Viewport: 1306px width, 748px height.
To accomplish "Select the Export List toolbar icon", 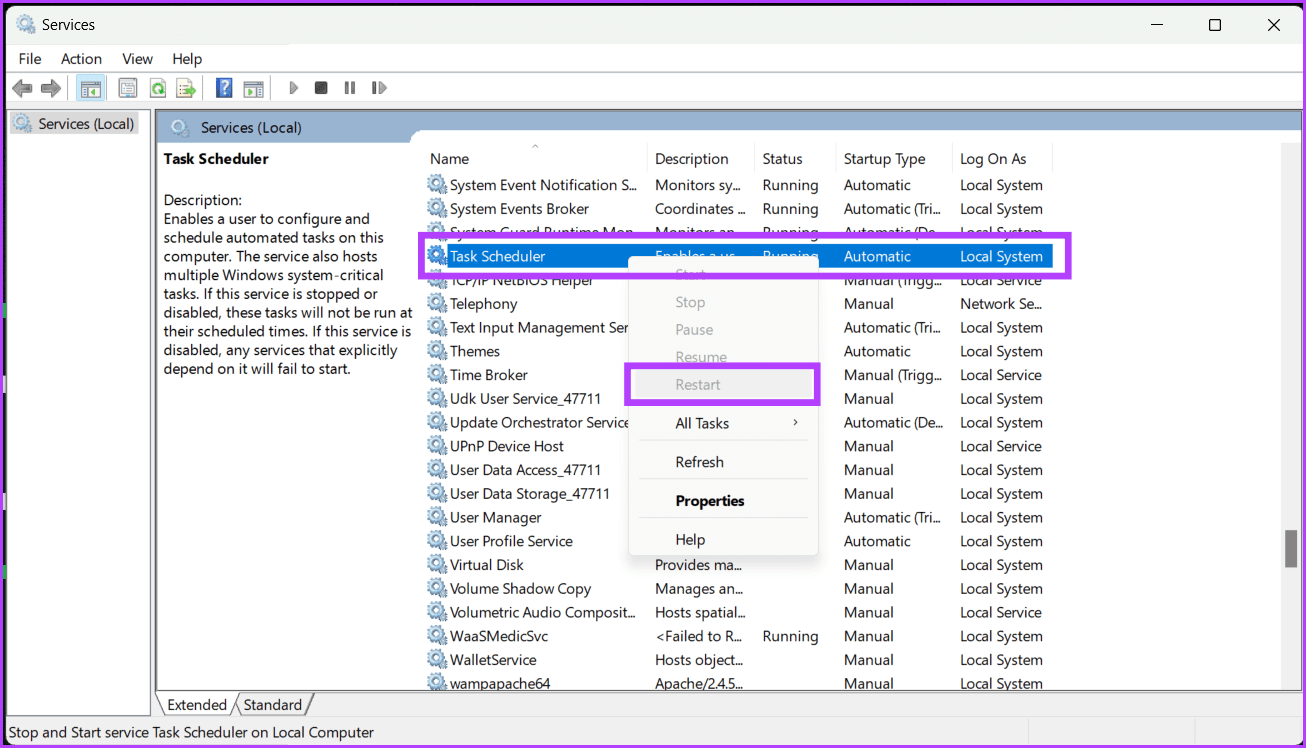I will coord(186,87).
